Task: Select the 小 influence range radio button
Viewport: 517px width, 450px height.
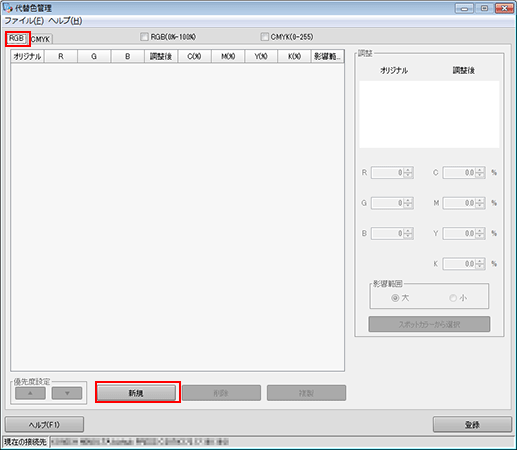Action: pyautogui.click(x=453, y=298)
